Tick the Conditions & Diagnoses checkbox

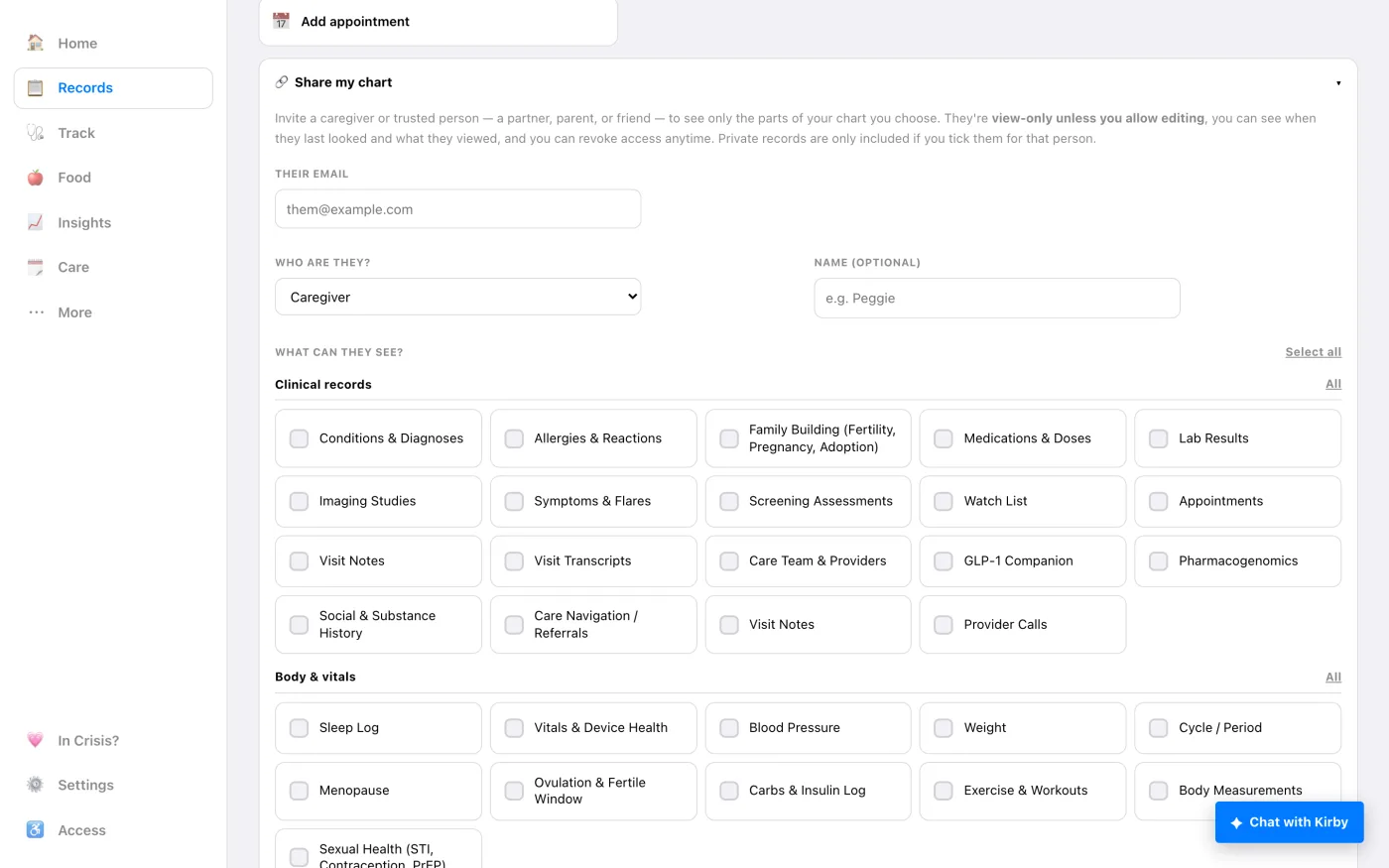pos(299,438)
